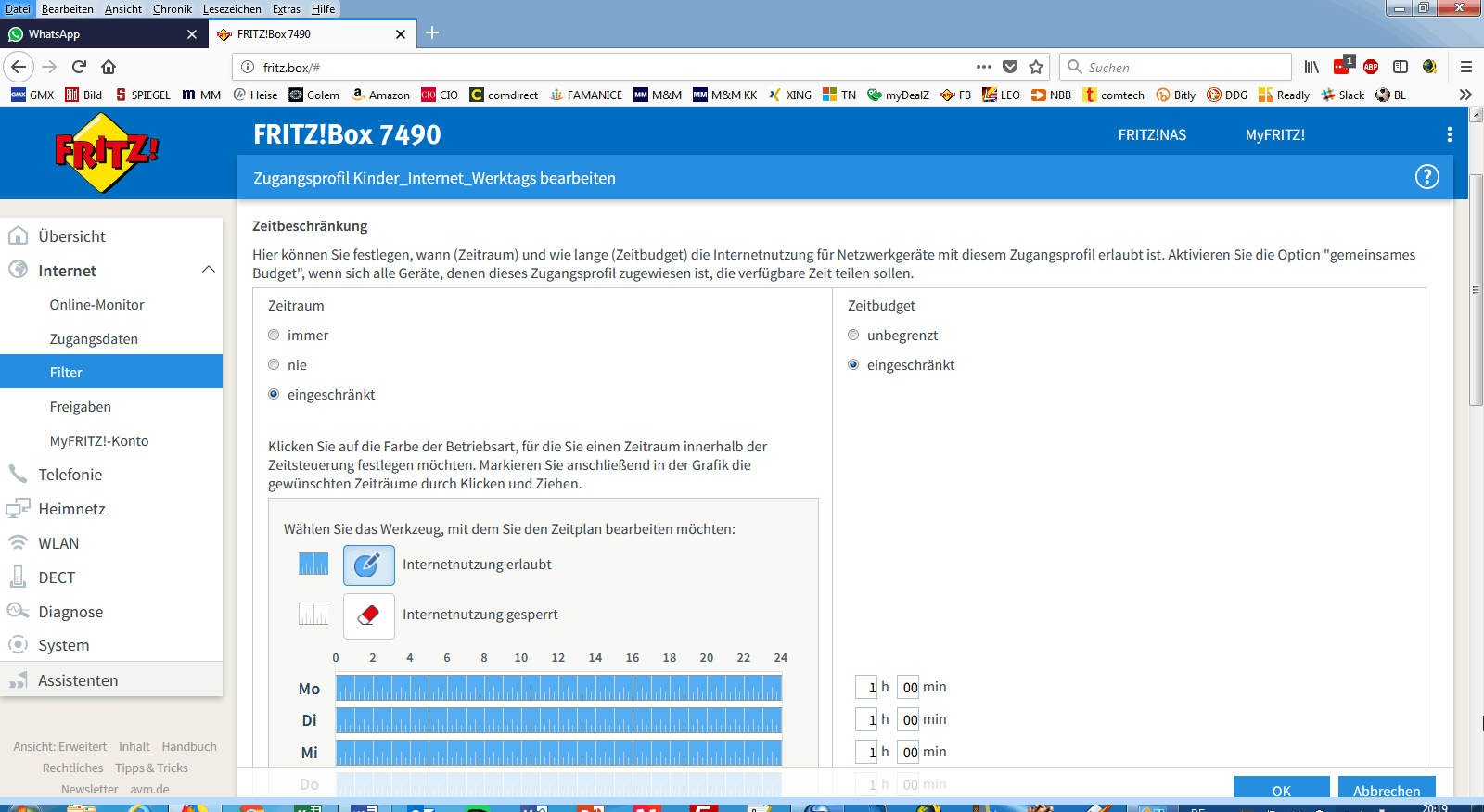Select the 'Internetnutzung erlaubt' pencil tool
Viewport: 1484px width, 812px height.
coord(369,565)
